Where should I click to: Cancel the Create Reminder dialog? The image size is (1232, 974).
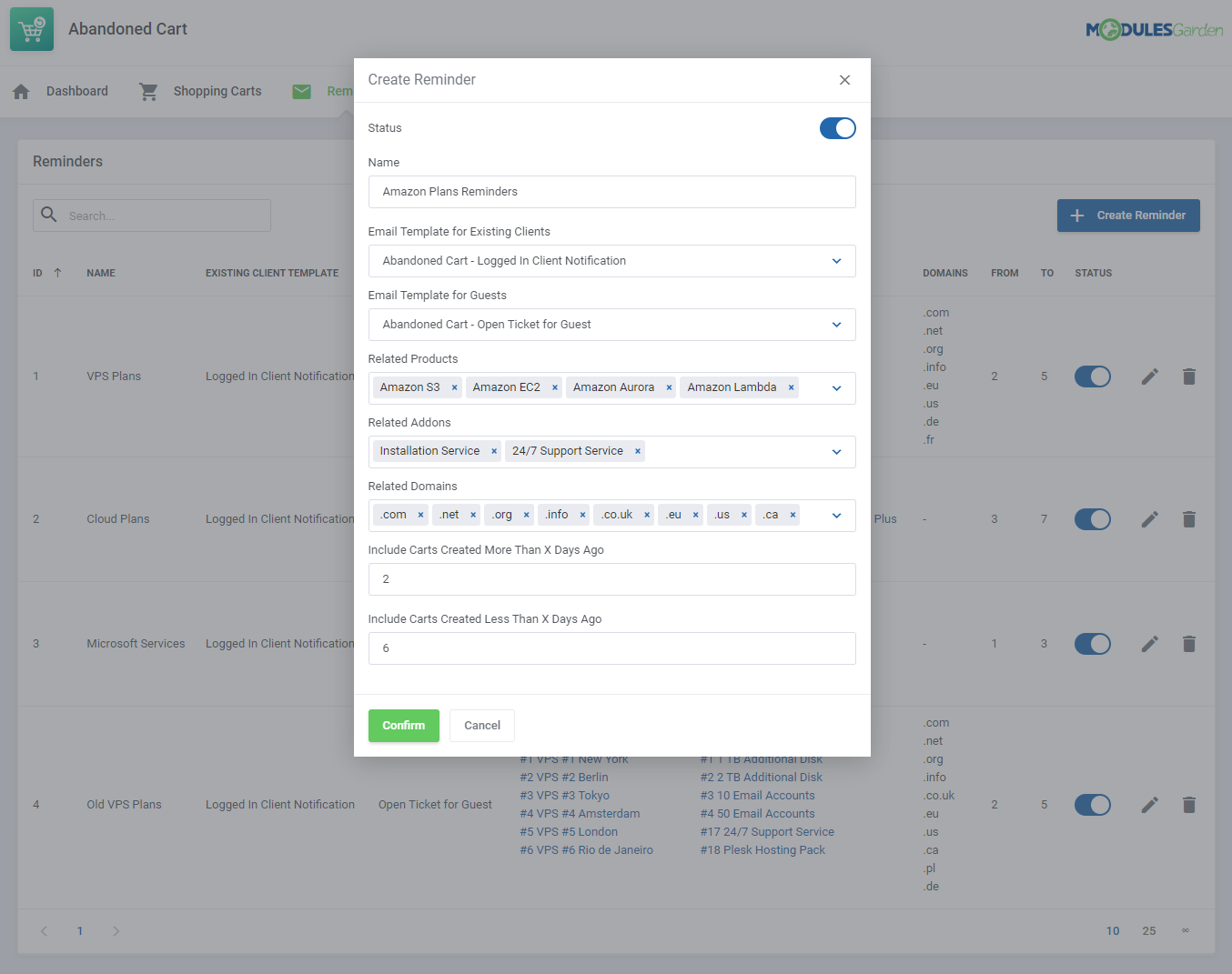[481, 725]
